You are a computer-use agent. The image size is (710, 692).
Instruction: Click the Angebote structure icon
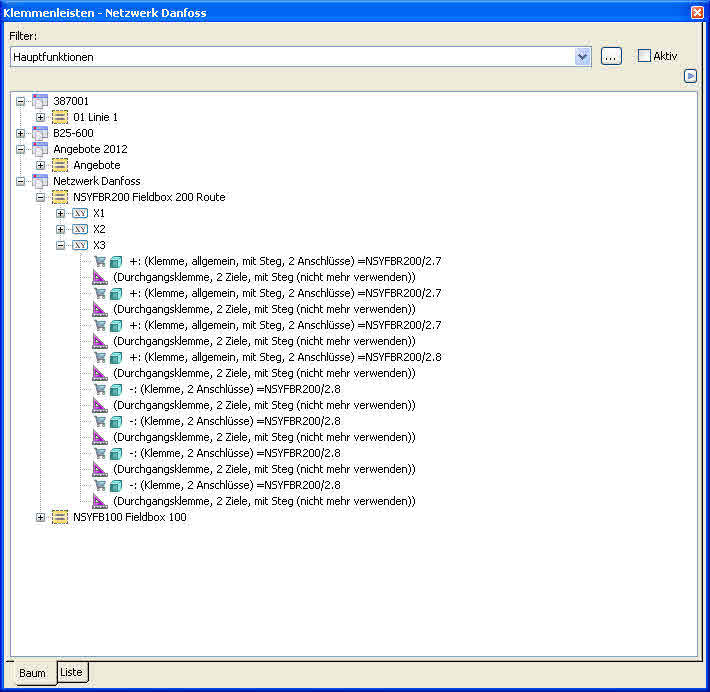(x=60, y=165)
